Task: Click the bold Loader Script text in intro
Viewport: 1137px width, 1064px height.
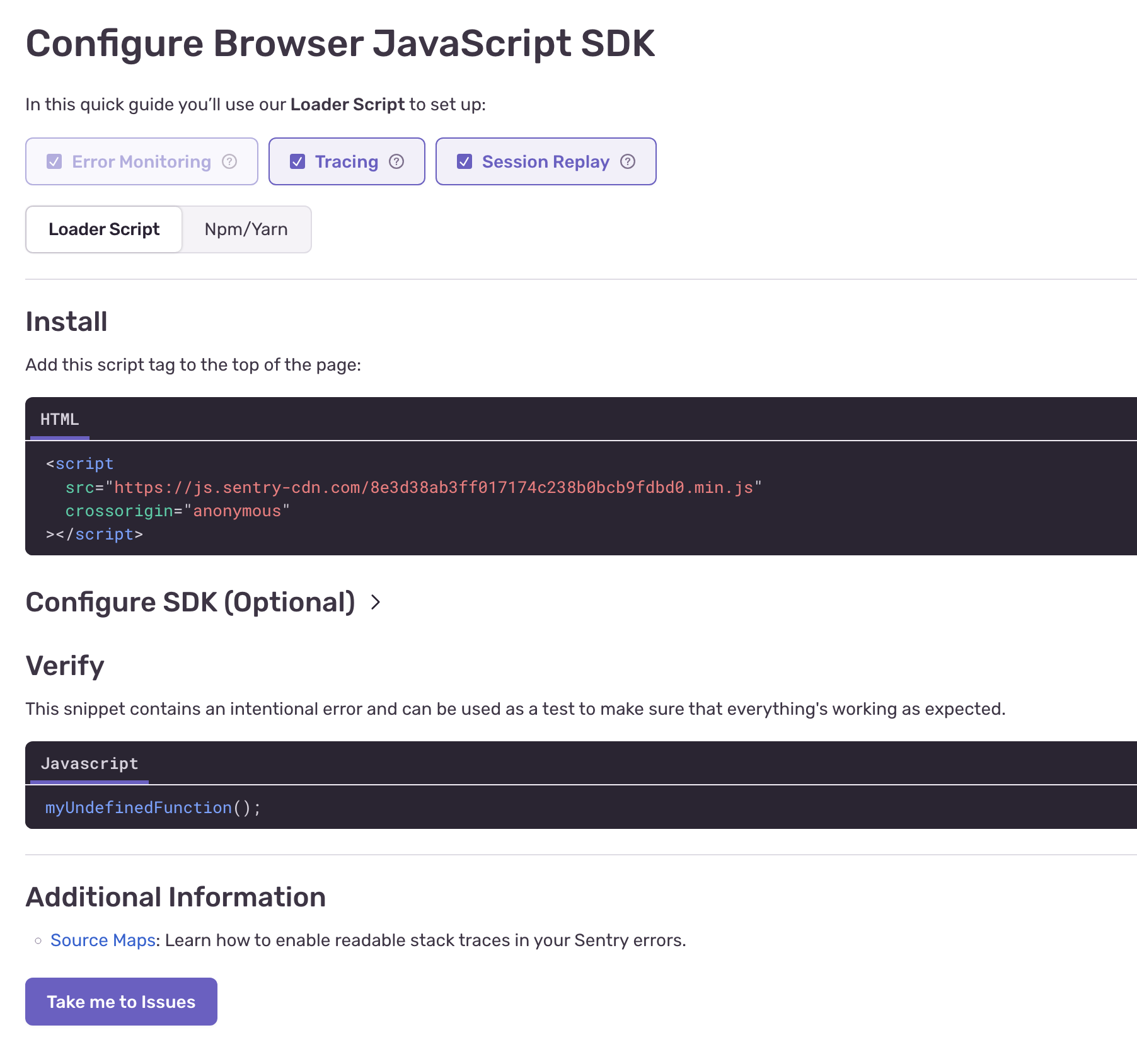Action: (x=347, y=105)
